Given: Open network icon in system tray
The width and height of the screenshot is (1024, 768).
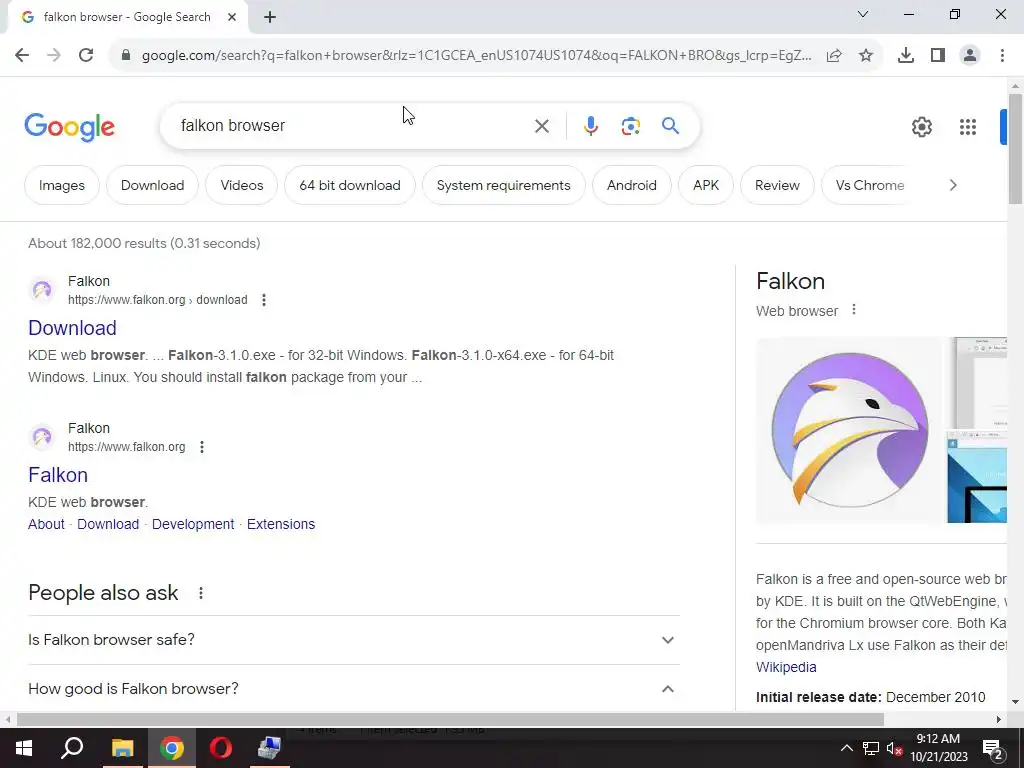Looking at the screenshot, I should [x=871, y=748].
